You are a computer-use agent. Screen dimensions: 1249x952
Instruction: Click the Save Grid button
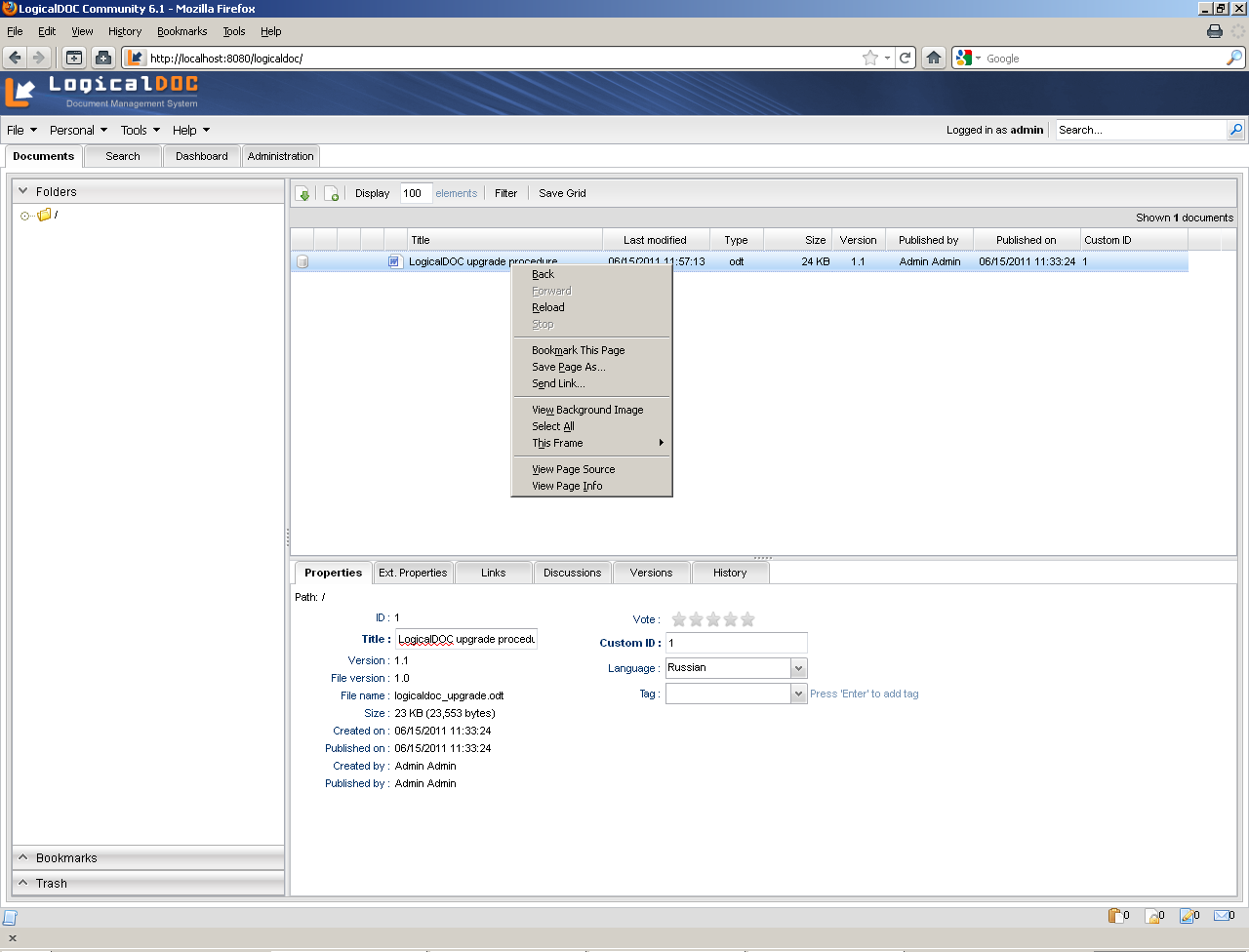[562, 193]
